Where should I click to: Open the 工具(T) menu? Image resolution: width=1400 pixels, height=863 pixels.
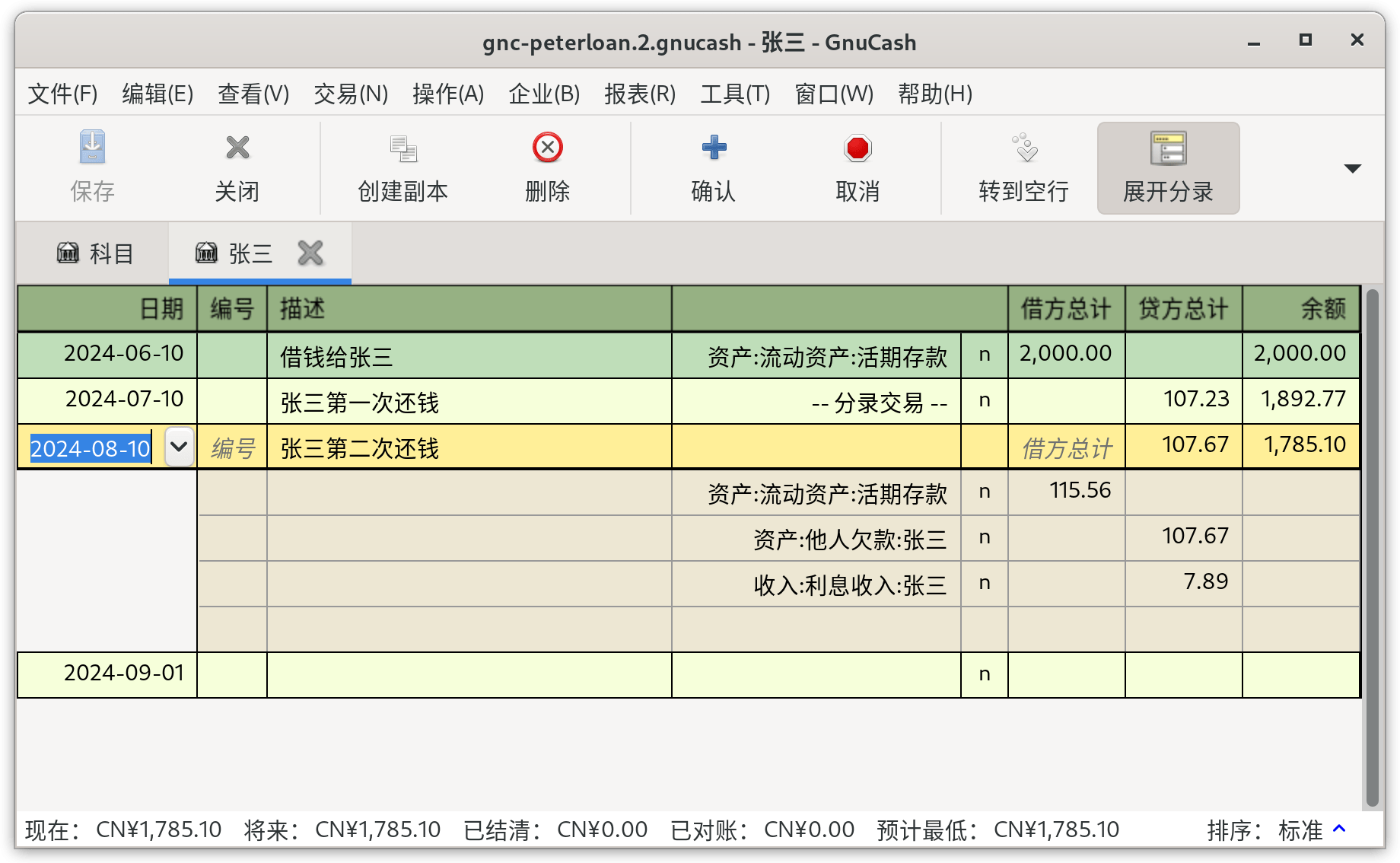[735, 94]
